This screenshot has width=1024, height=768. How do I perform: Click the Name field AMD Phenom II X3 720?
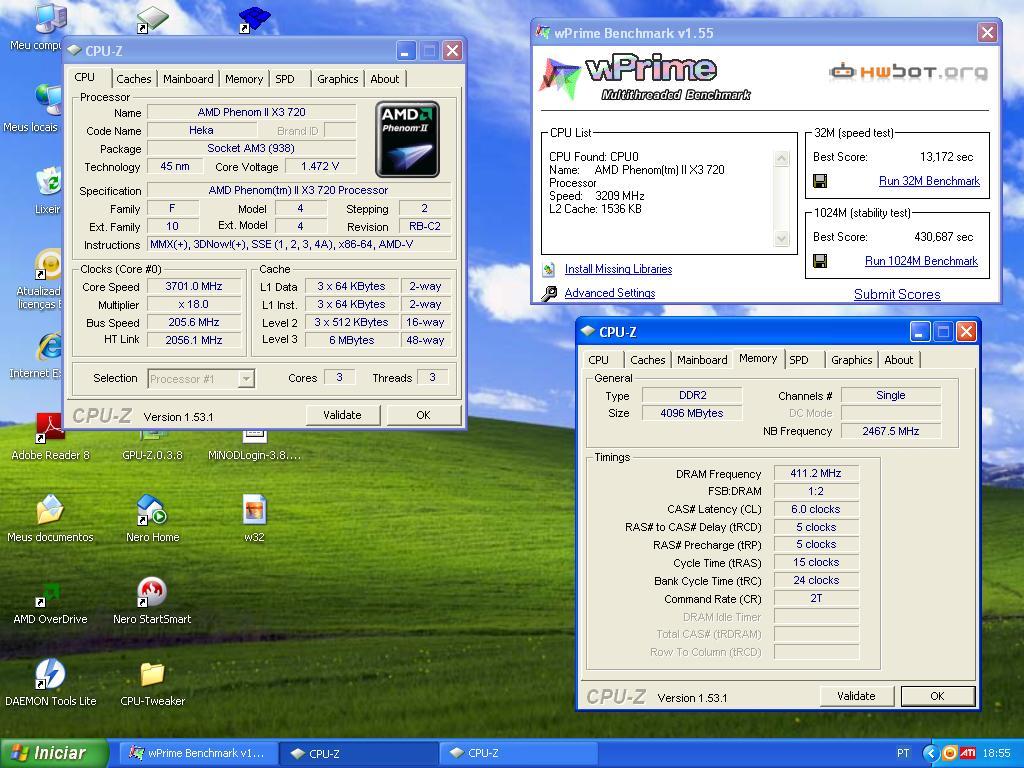(251, 112)
